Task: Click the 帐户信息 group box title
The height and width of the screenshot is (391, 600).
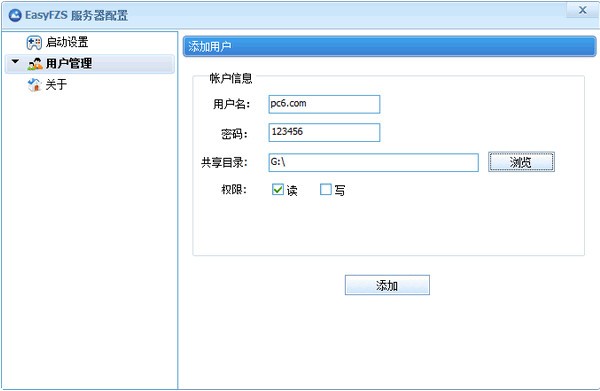Action: click(231, 78)
